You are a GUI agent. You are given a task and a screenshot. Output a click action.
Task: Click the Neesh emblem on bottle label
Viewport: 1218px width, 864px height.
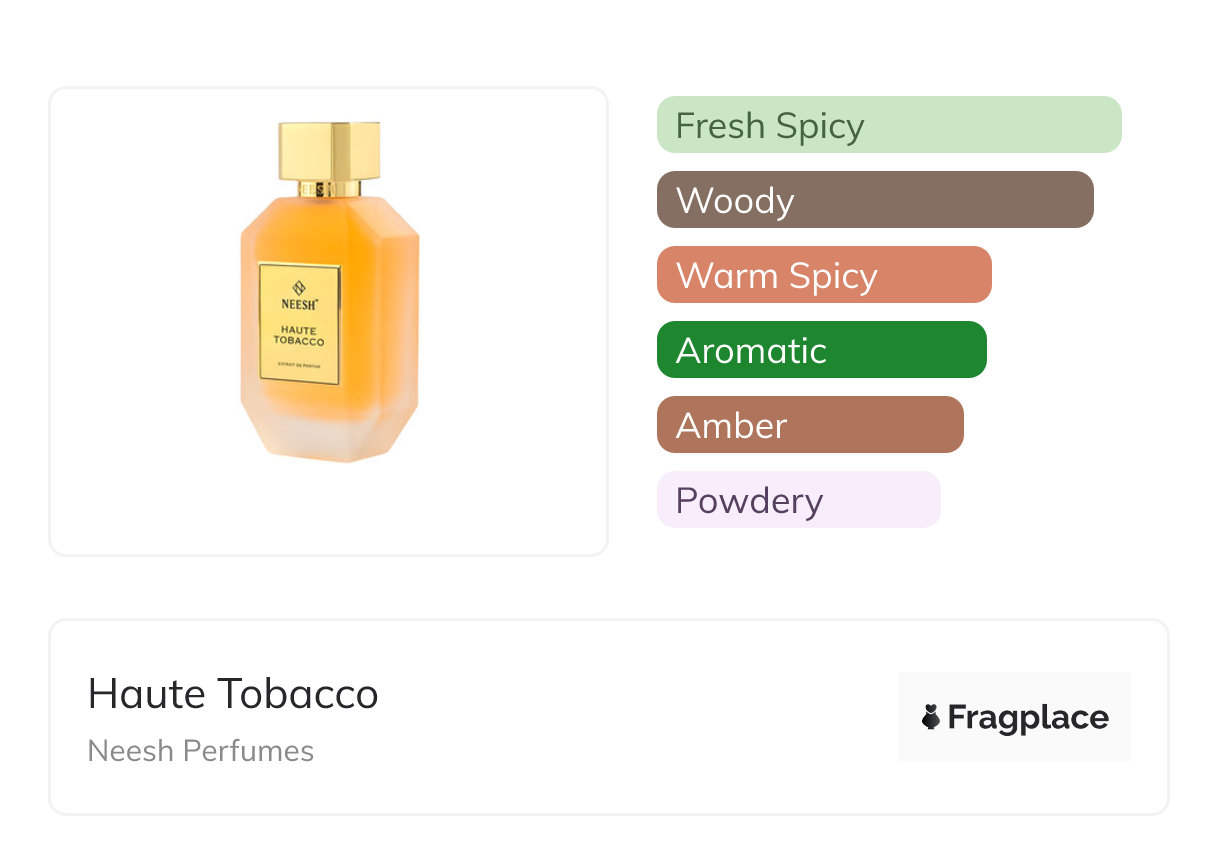299,285
